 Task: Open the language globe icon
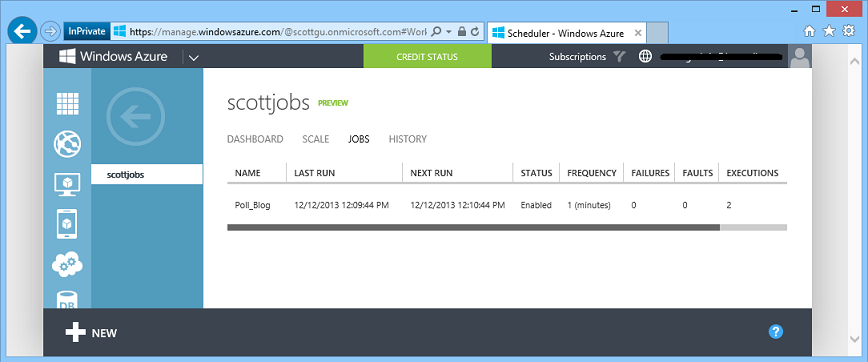click(x=645, y=56)
